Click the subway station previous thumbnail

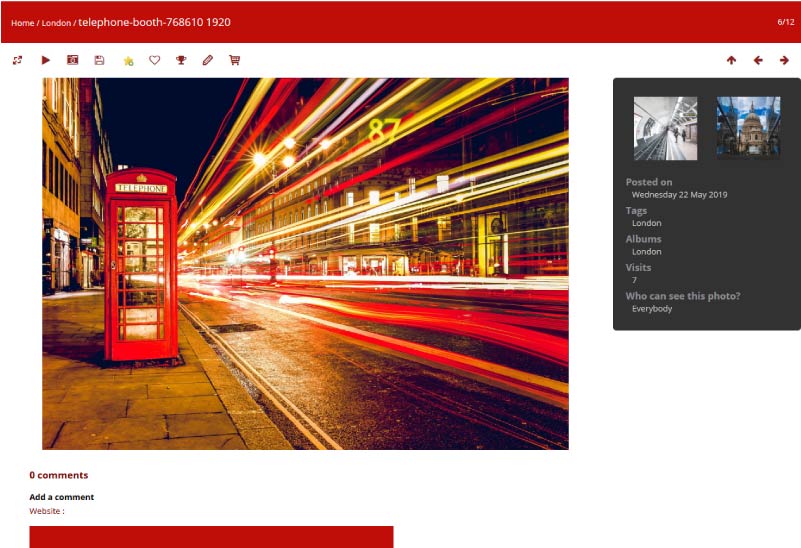click(665, 128)
